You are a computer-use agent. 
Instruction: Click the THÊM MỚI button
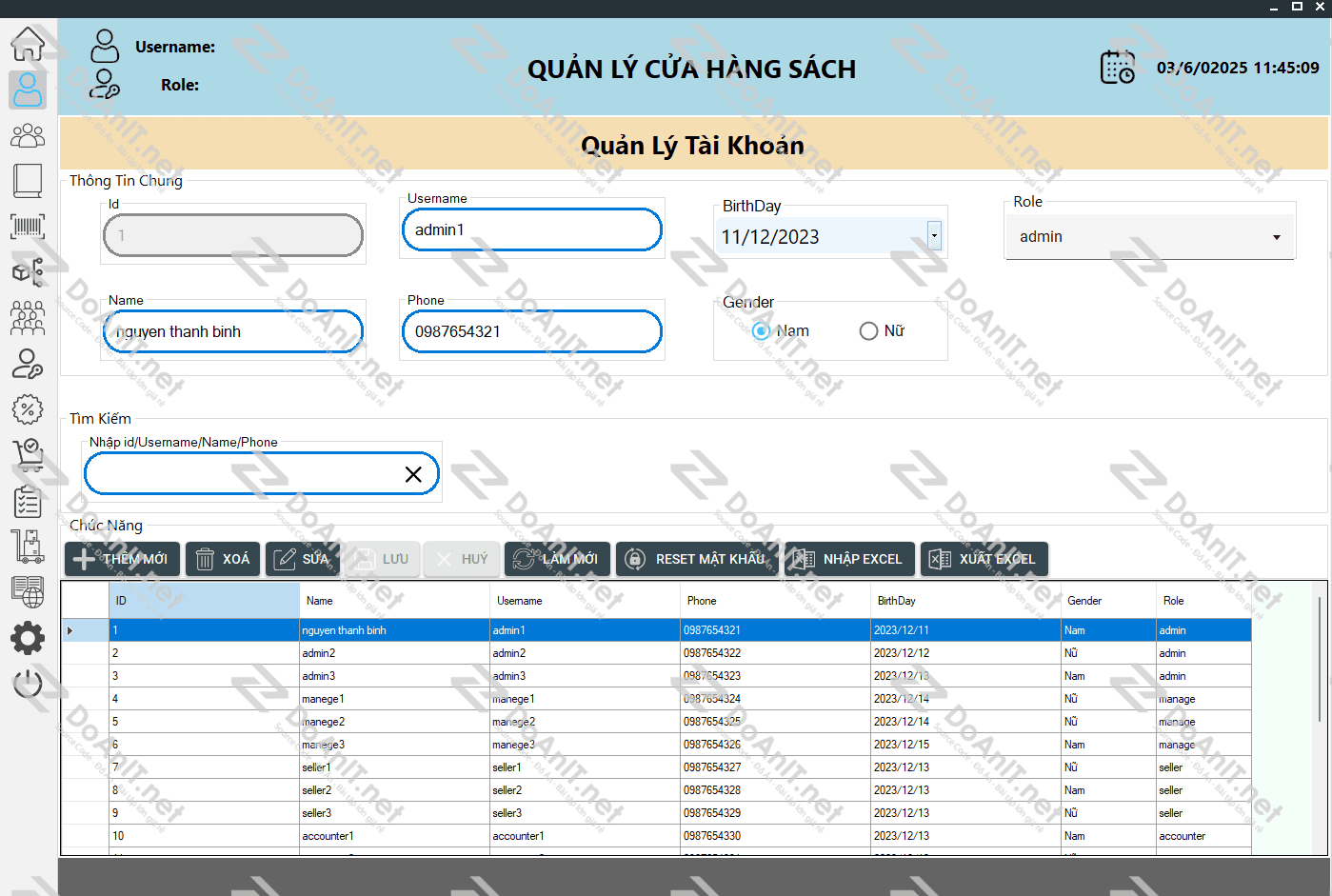121,559
